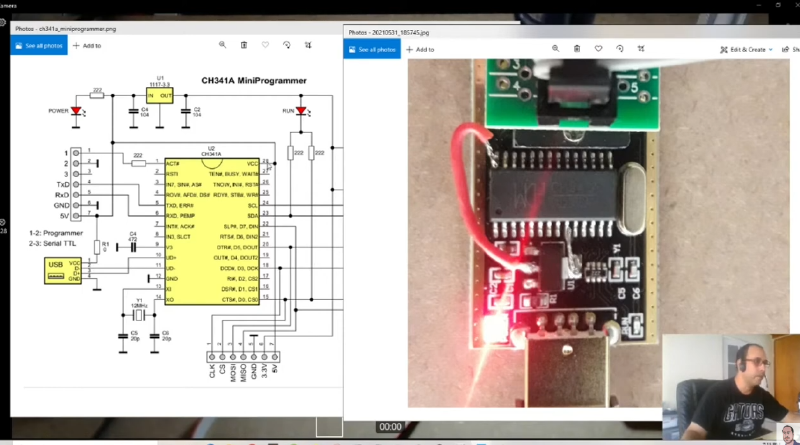Rotate icon in the ch341a_miniprogrammer Photos window

pos(287,45)
